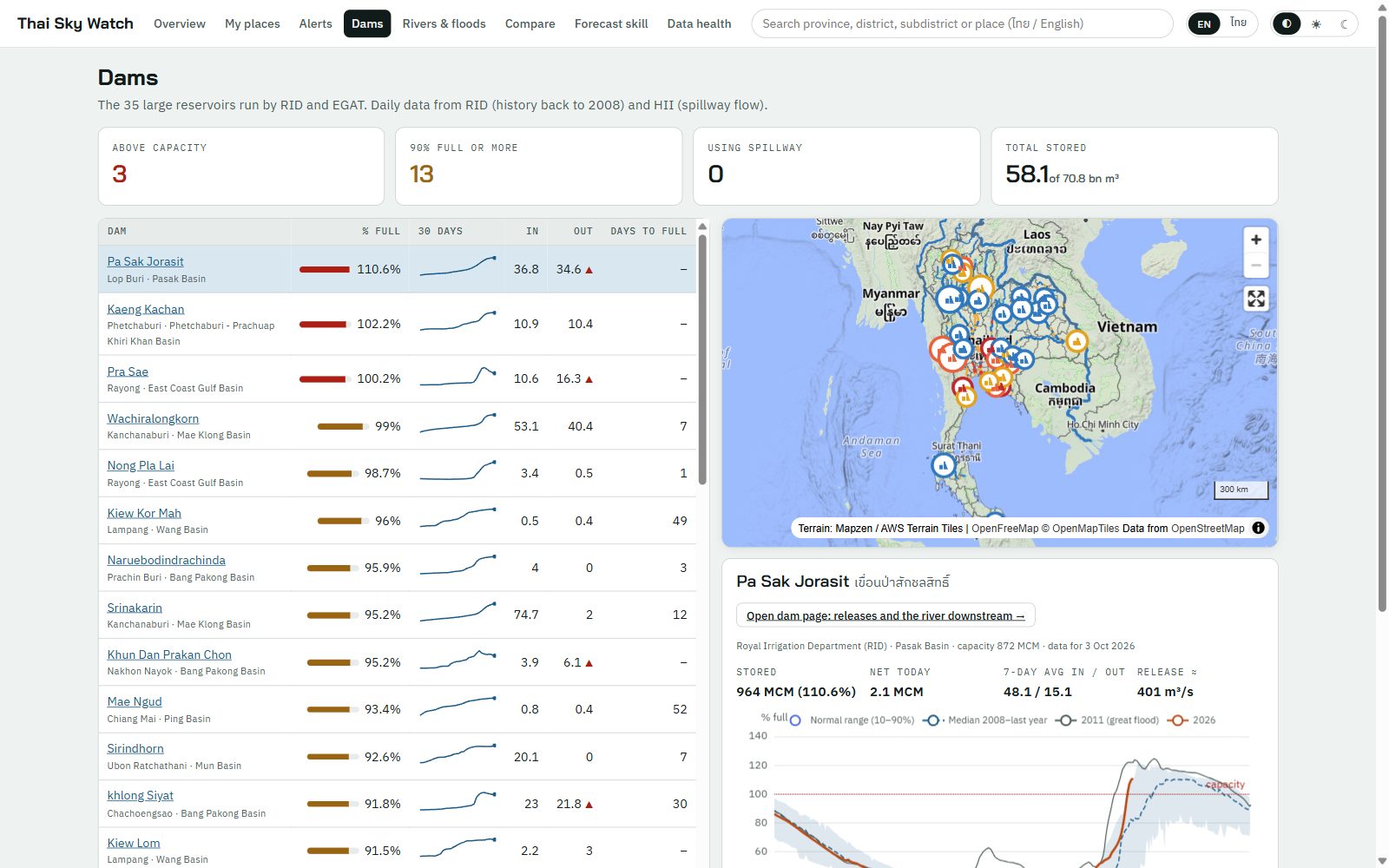Open the Kaeng Kachan dam link
1389x868 pixels.
pyautogui.click(x=146, y=309)
